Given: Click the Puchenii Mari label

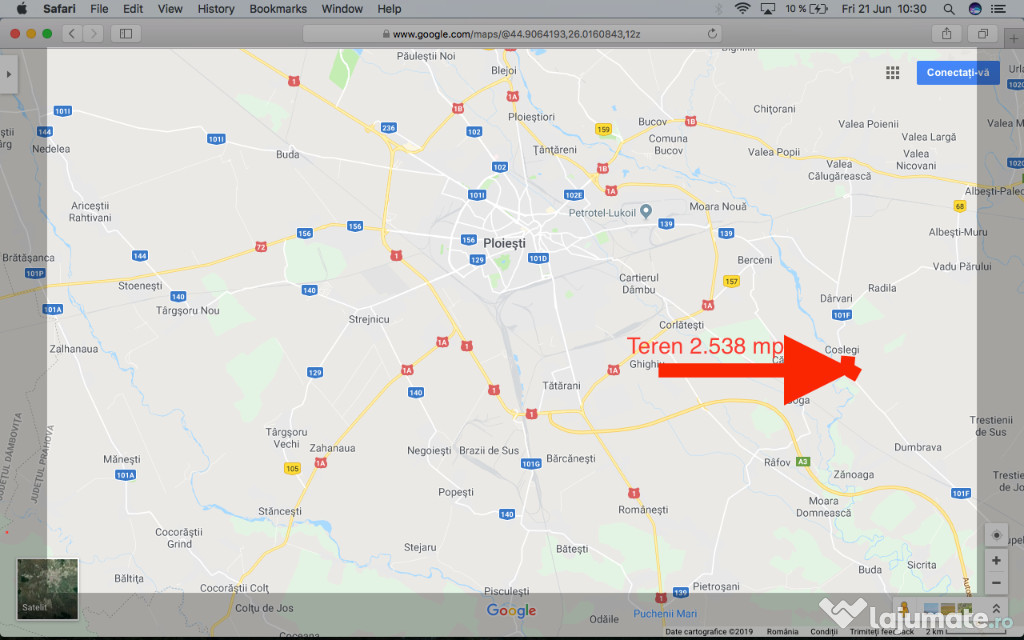Looking at the screenshot, I should click(665, 613).
